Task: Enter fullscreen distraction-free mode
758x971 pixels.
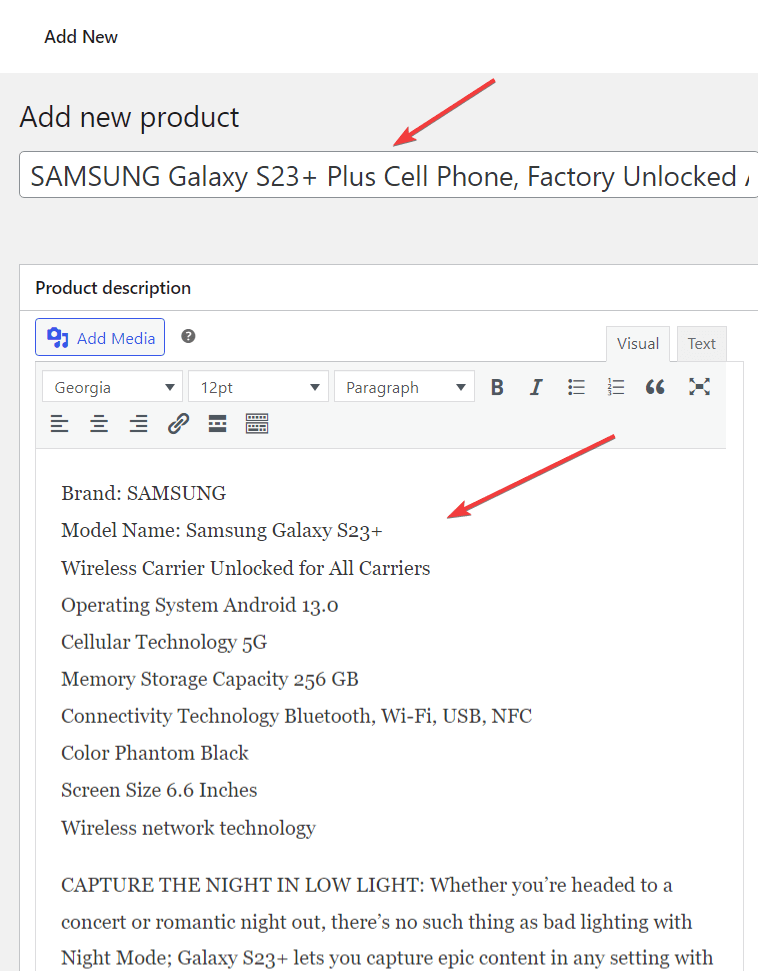Action: tap(699, 387)
